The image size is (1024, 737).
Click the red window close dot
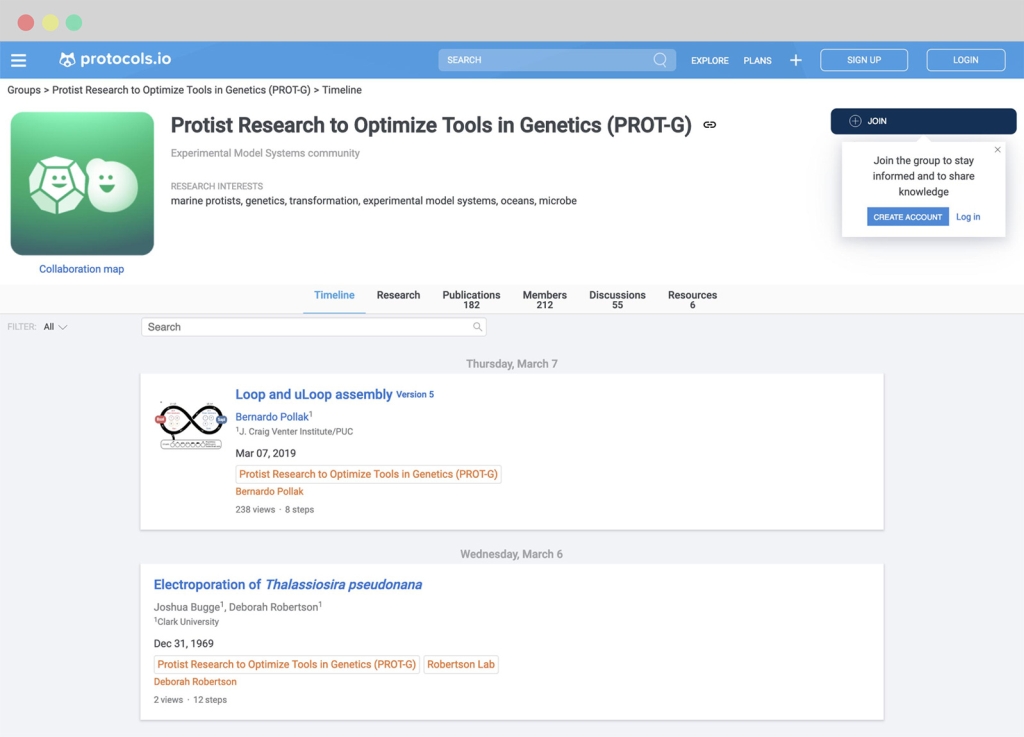pos(25,23)
